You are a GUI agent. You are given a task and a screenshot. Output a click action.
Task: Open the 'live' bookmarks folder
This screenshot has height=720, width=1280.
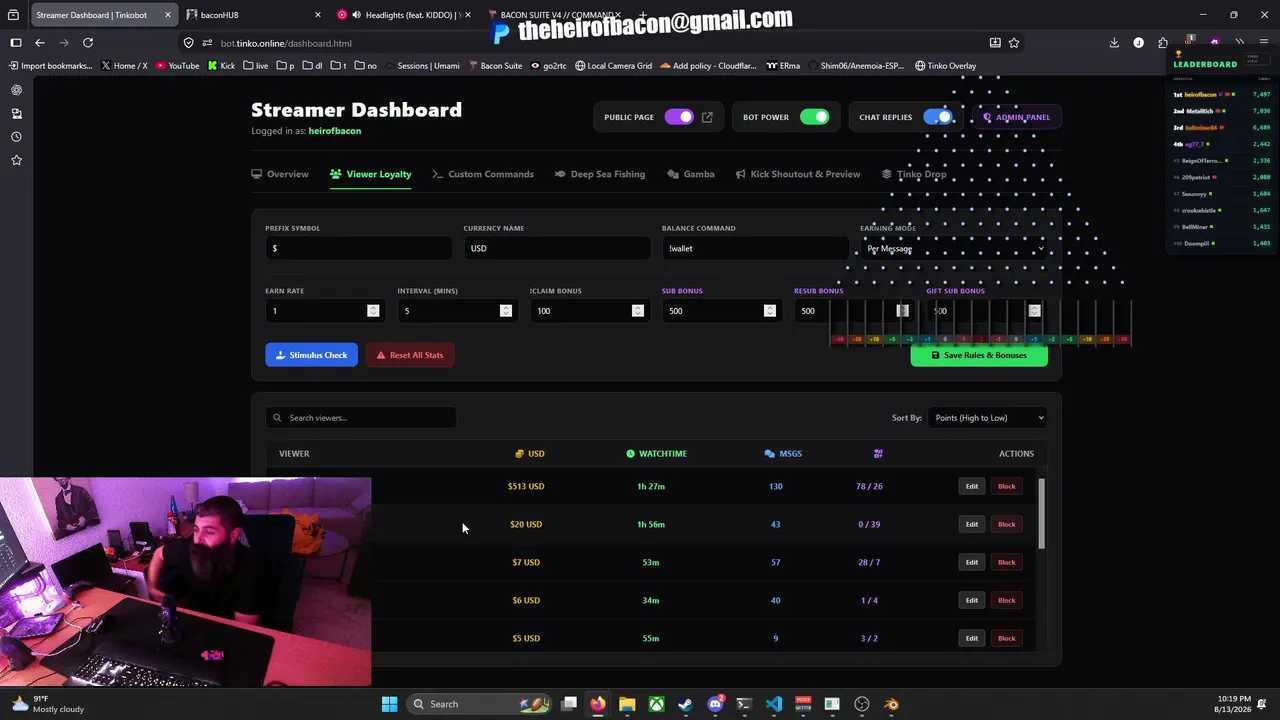[x=256, y=66]
